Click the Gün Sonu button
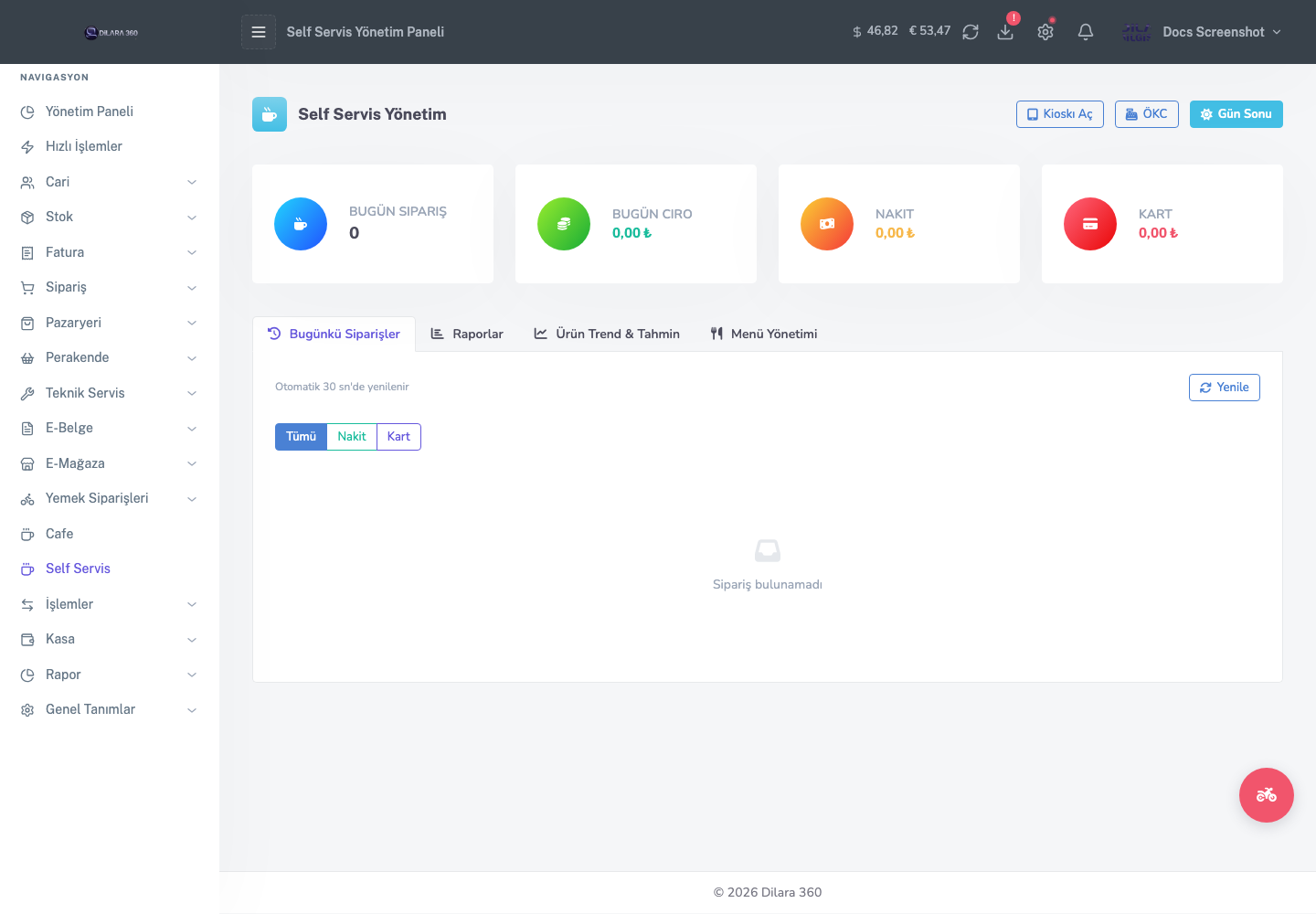Image resolution: width=1316 pixels, height=914 pixels. pos(1236,114)
